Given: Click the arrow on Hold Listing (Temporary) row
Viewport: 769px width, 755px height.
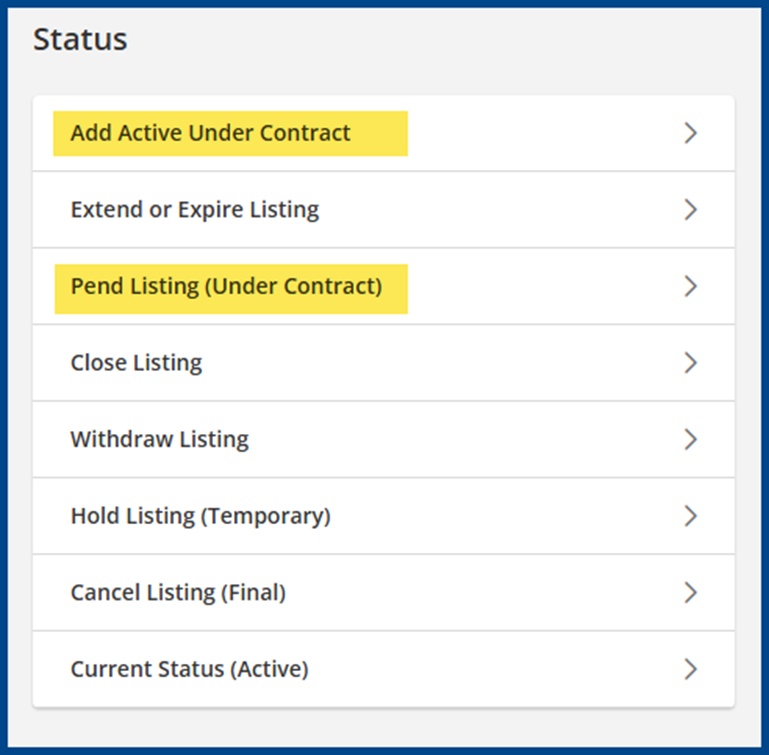Looking at the screenshot, I should pyautogui.click(x=690, y=516).
